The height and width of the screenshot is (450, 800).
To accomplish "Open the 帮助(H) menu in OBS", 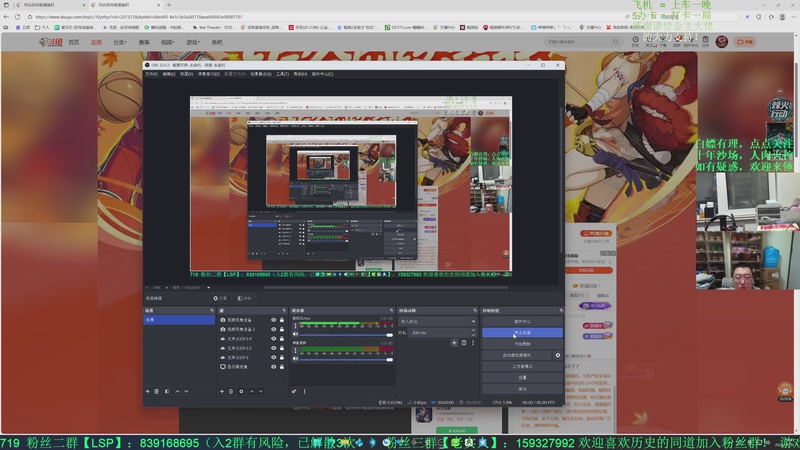I will tap(300, 74).
